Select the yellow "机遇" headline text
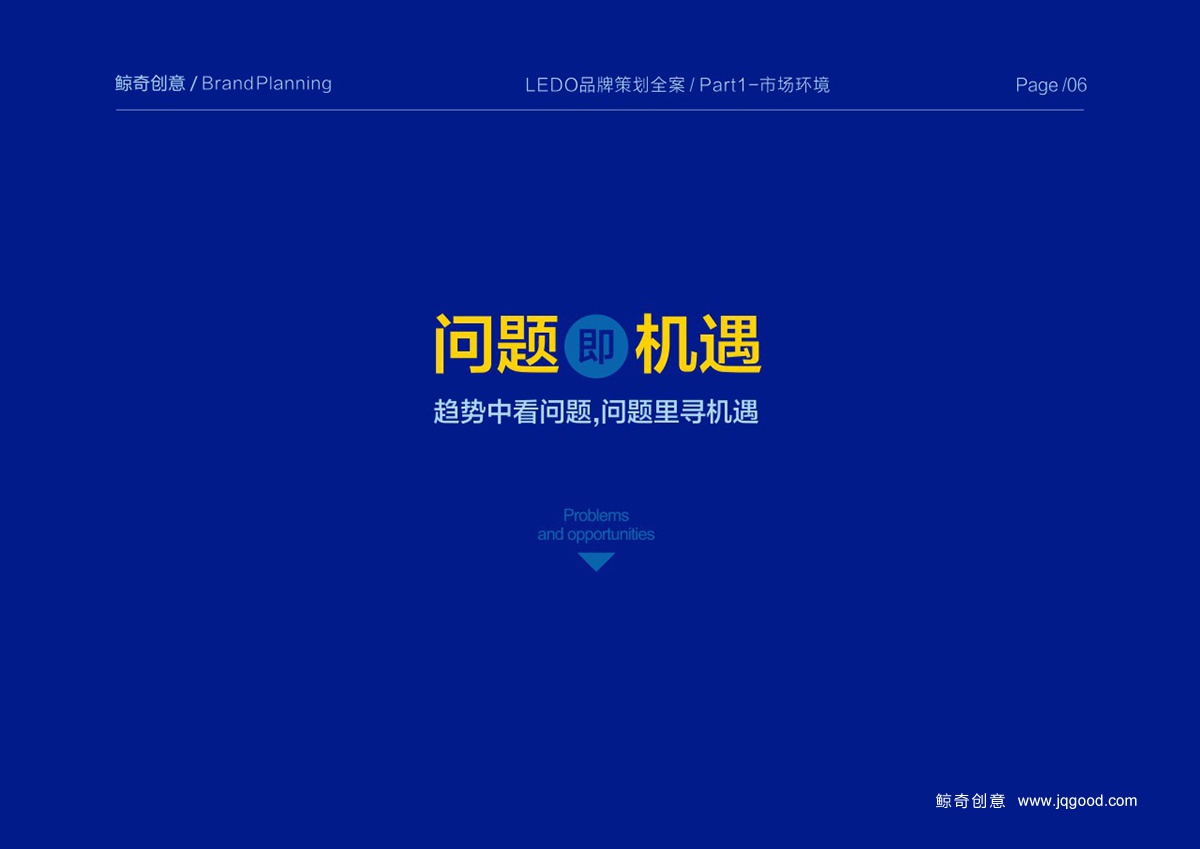This screenshot has width=1200, height=849. [x=700, y=345]
